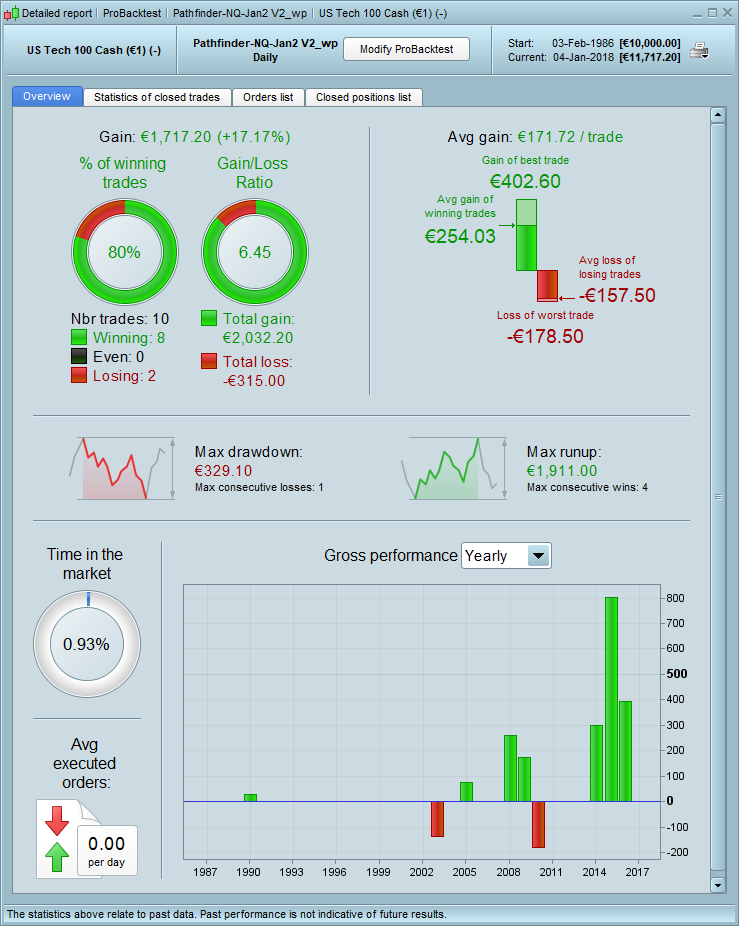This screenshot has width=739, height=926.
Task: Open the Closed positions list tab
Action: tap(363, 97)
